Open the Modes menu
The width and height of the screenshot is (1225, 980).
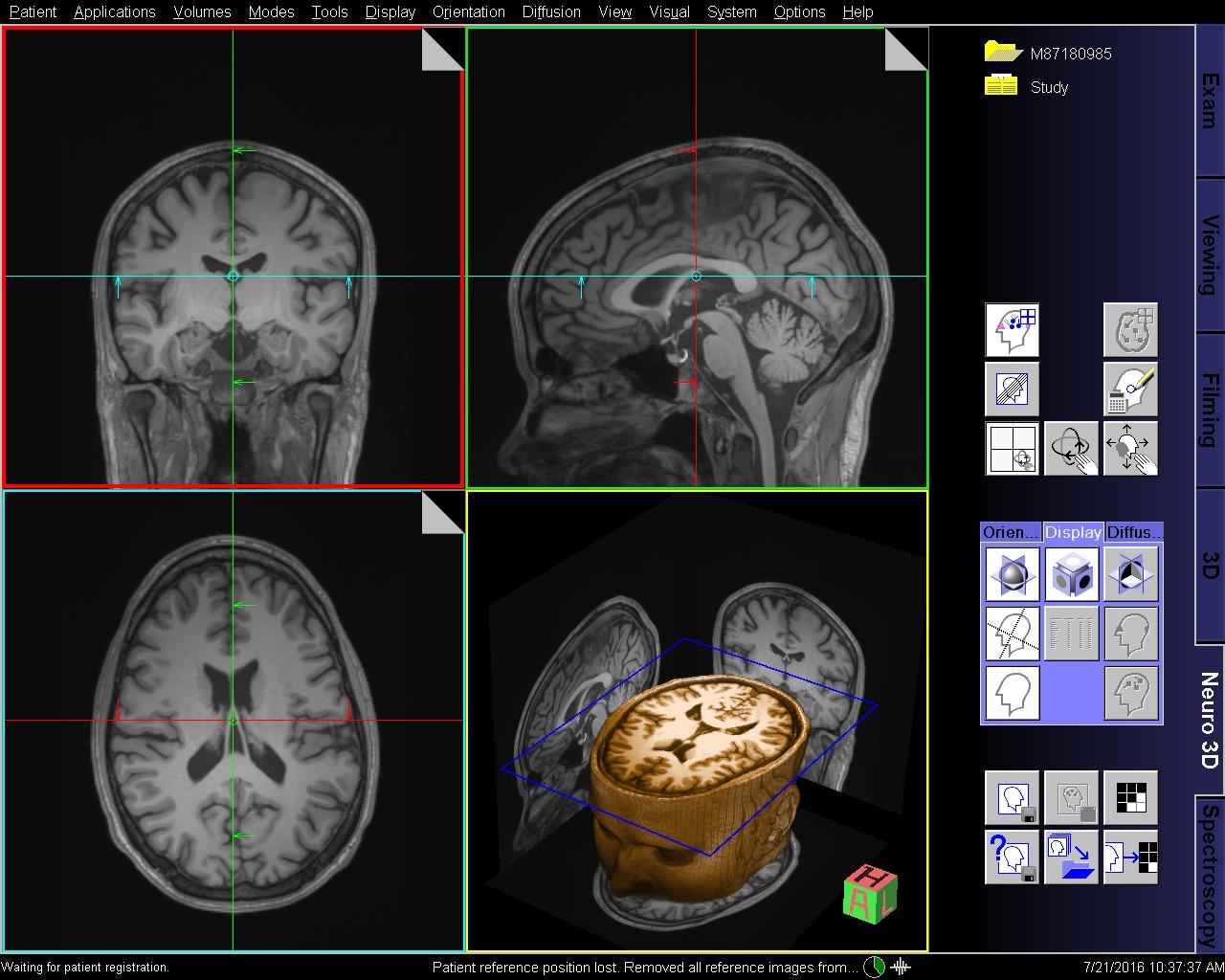(271, 11)
